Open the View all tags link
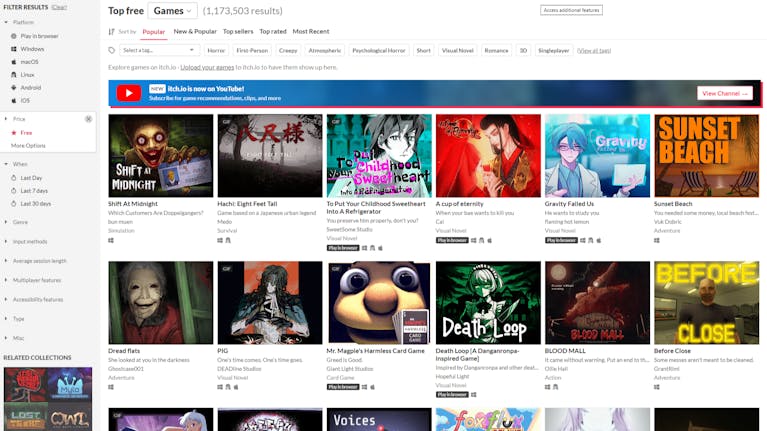 tap(594, 50)
